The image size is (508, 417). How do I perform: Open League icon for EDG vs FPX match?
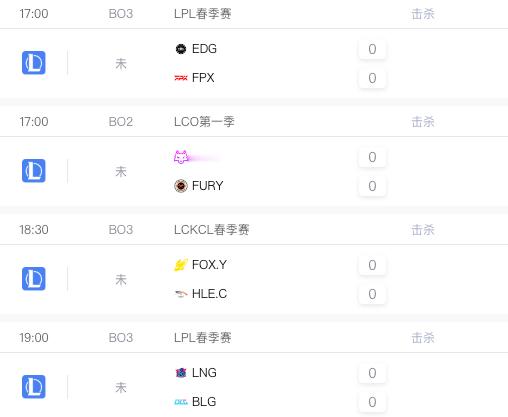point(34,63)
